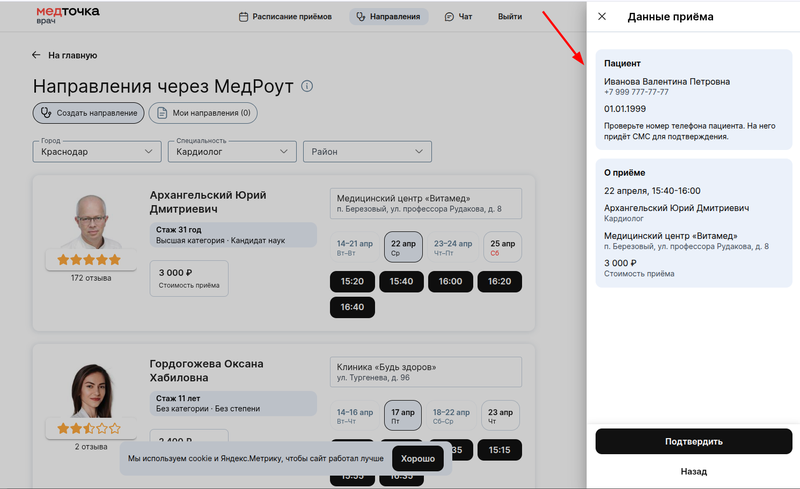Click the star rating of Гордогожева
The width and height of the screenshot is (800, 489).
tap(89, 428)
